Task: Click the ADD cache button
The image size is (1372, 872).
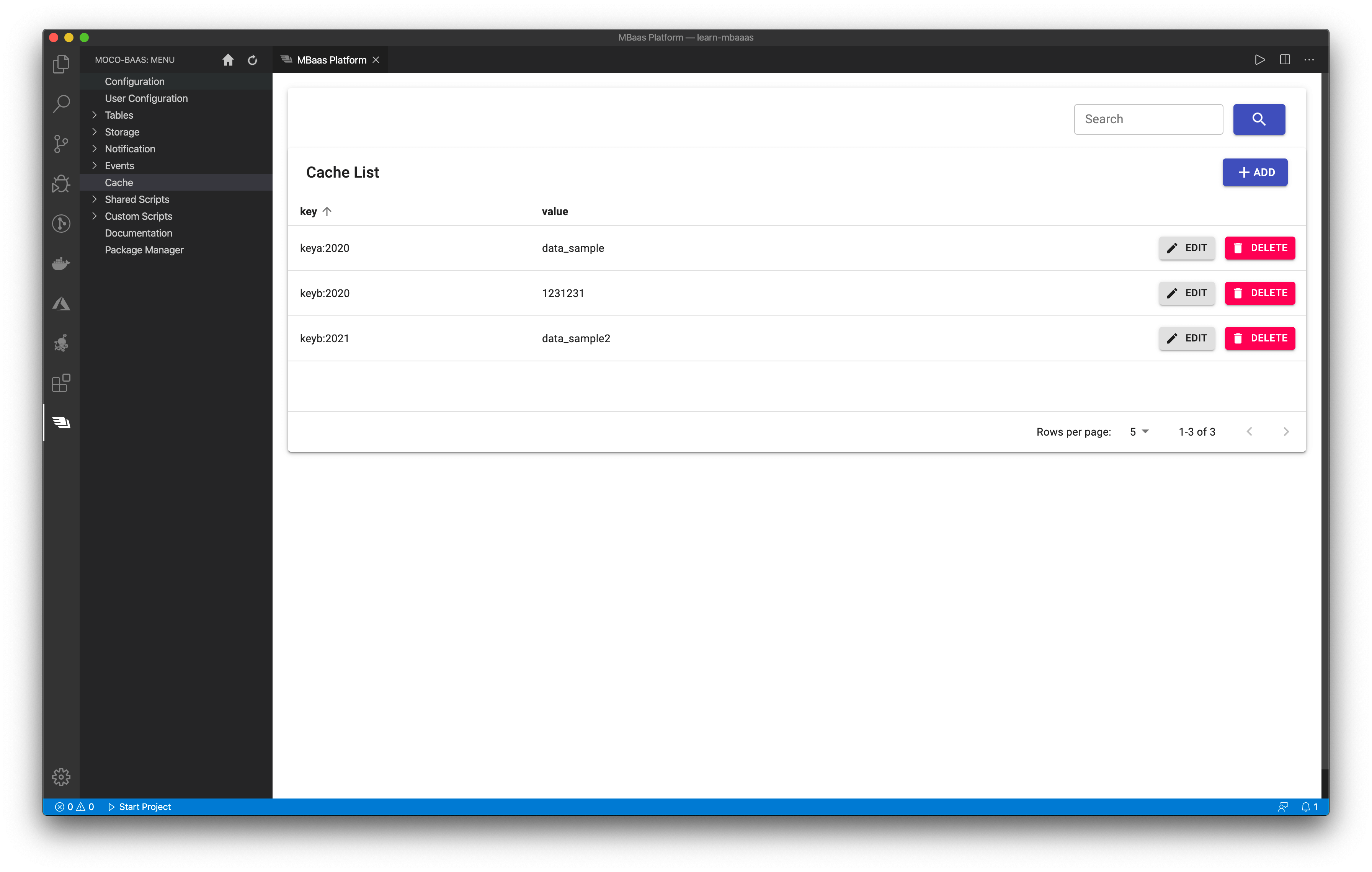Action: point(1254,172)
